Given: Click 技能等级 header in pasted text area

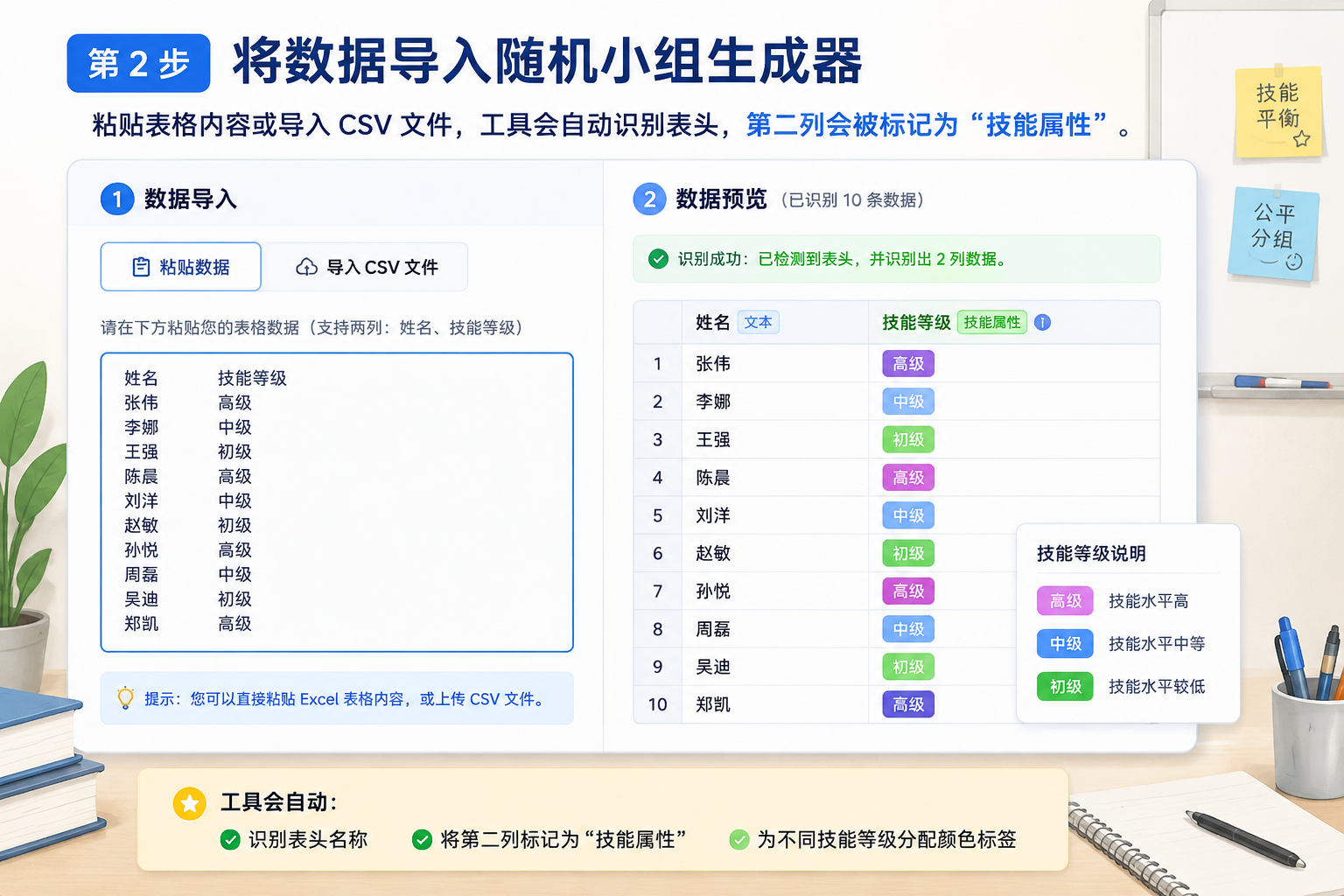Looking at the screenshot, I should [x=252, y=378].
